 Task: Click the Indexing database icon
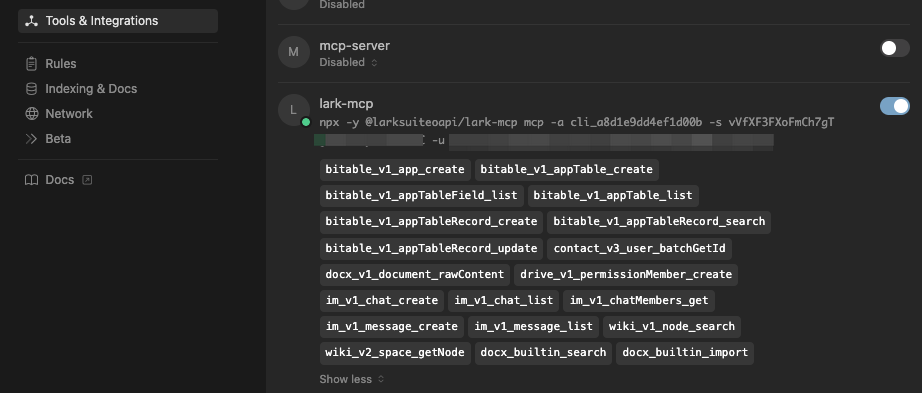(31, 89)
